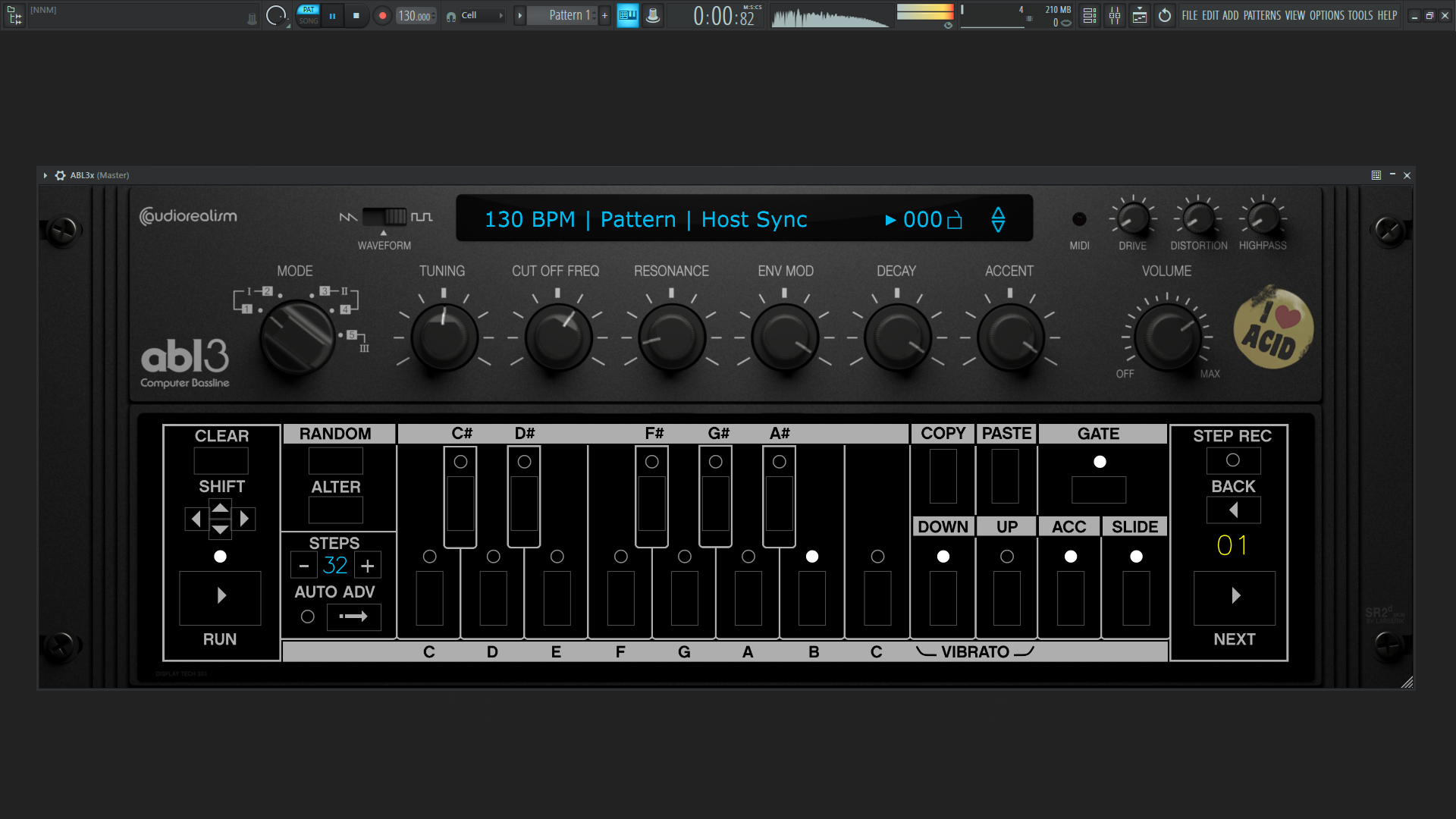Viewport: 1456px width, 819px height.
Task: Increase steps with the plus button
Action: (368, 566)
